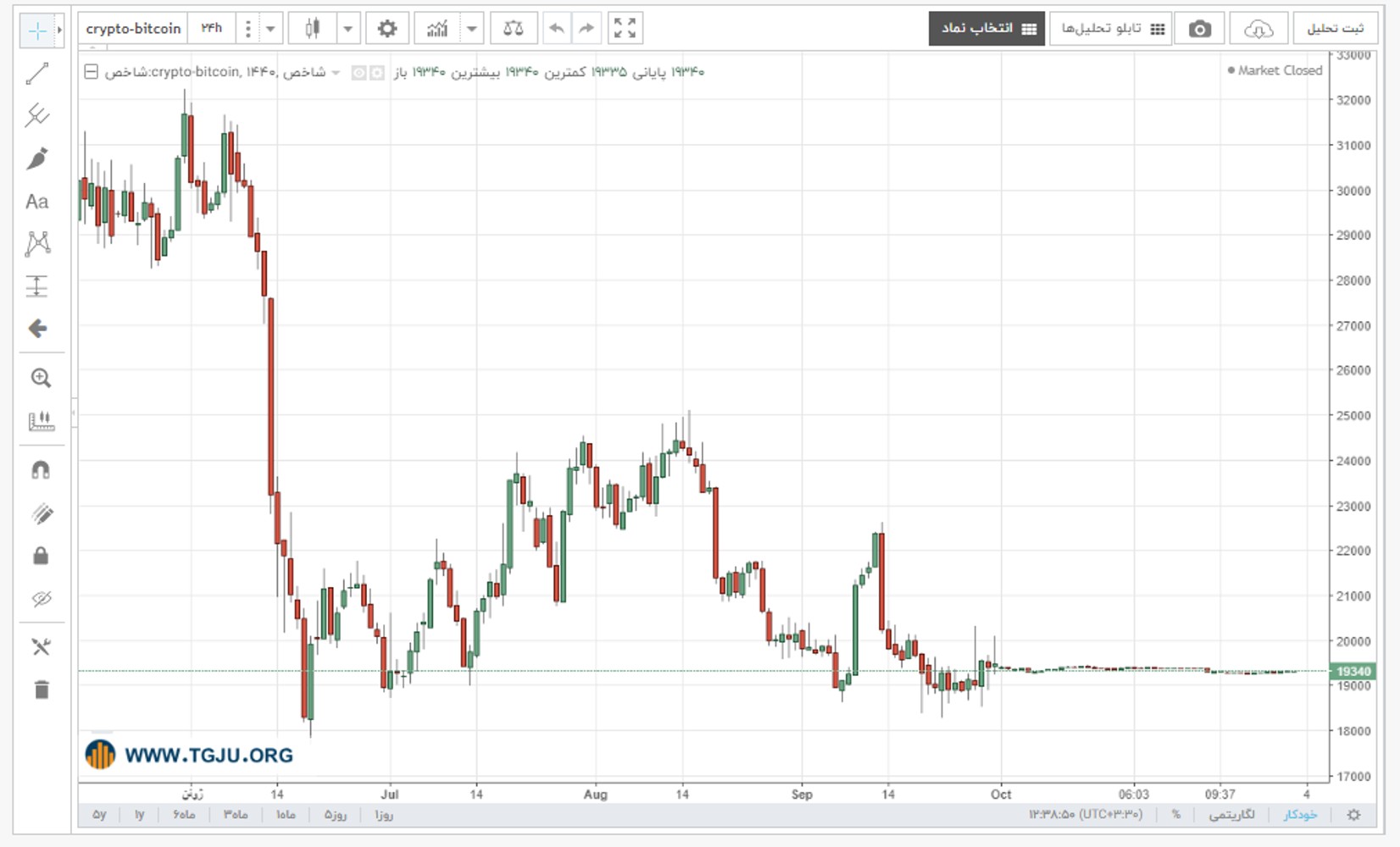The image size is (1400, 847).
Task: Activate the zoom-in magnifier tool
Action: tap(40, 378)
